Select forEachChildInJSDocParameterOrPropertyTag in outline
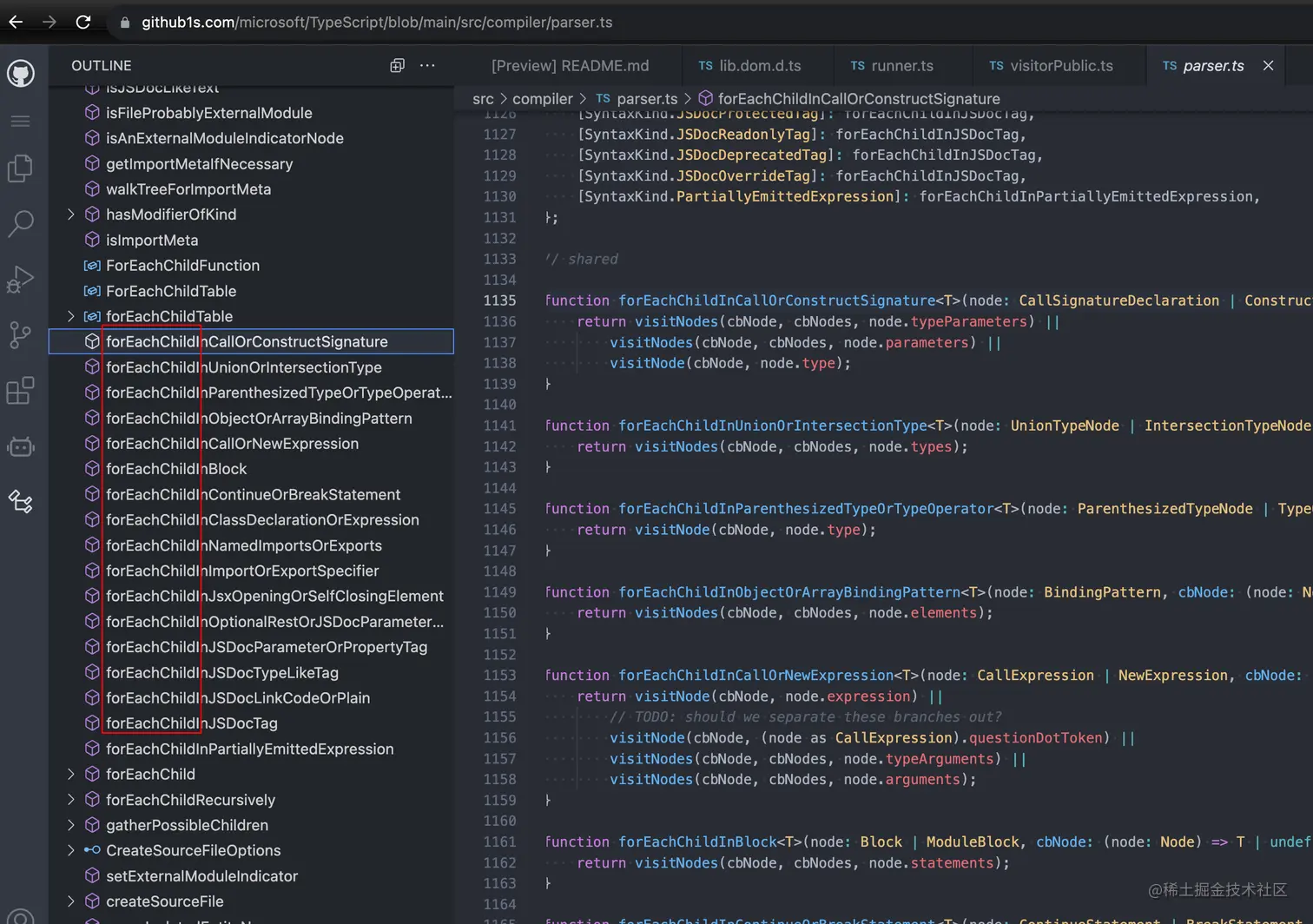 tap(251, 647)
